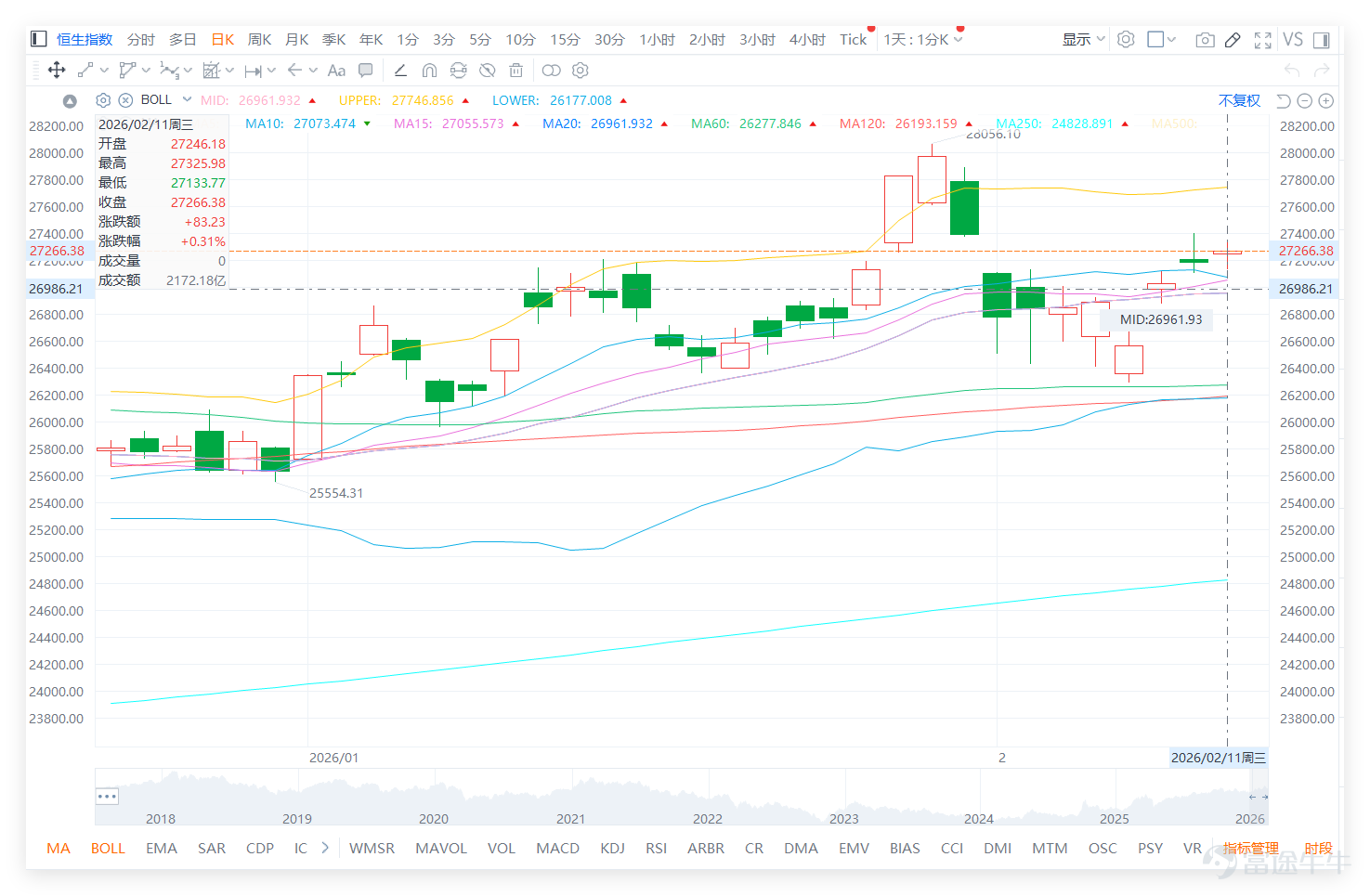Select the arrow annotation tool

pos(294,71)
